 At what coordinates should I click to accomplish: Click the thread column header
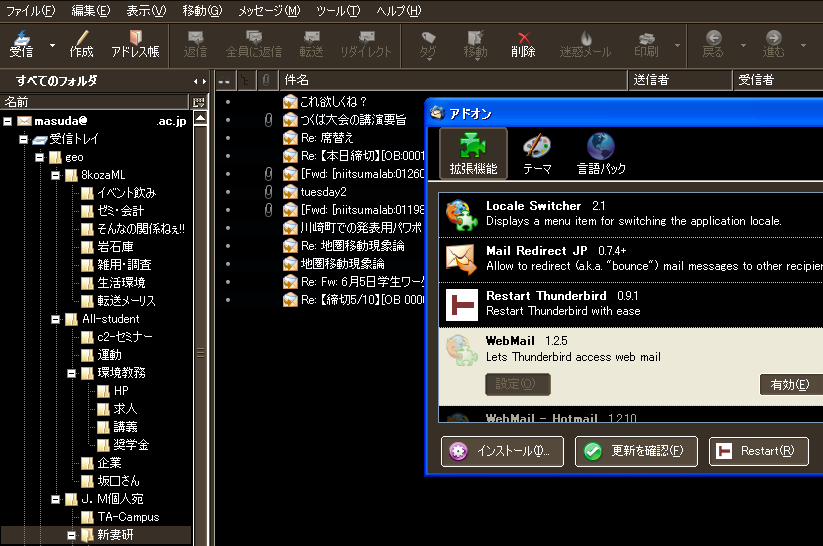tap(245, 80)
